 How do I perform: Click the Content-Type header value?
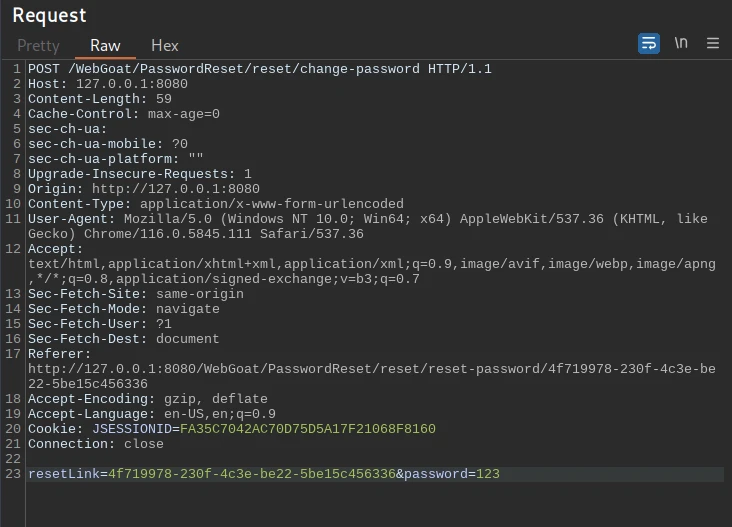pyautogui.click(x=272, y=204)
